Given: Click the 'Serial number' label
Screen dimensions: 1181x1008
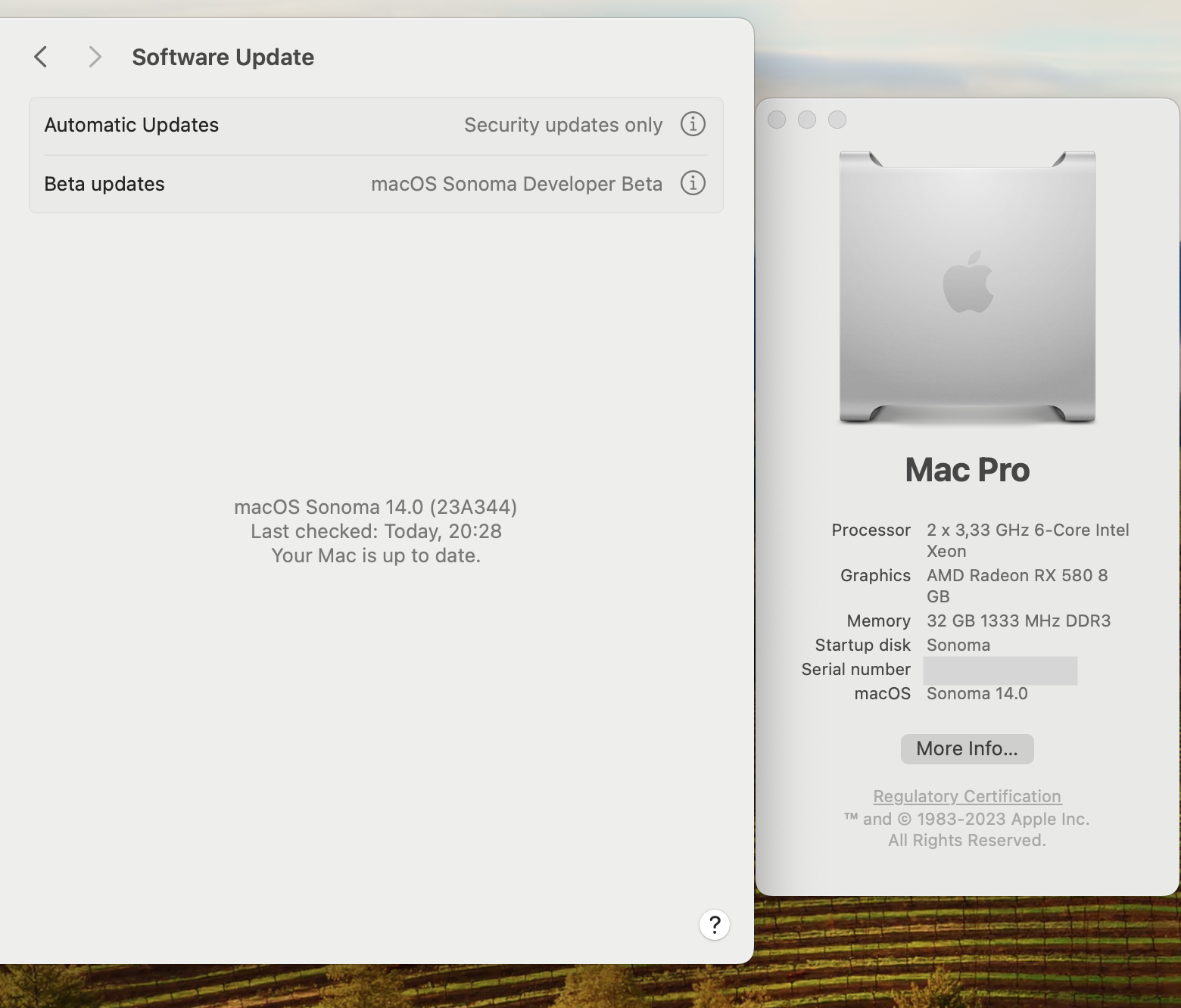Looking at the screenshot, I should pyautogui.click(x=855, y=669).
